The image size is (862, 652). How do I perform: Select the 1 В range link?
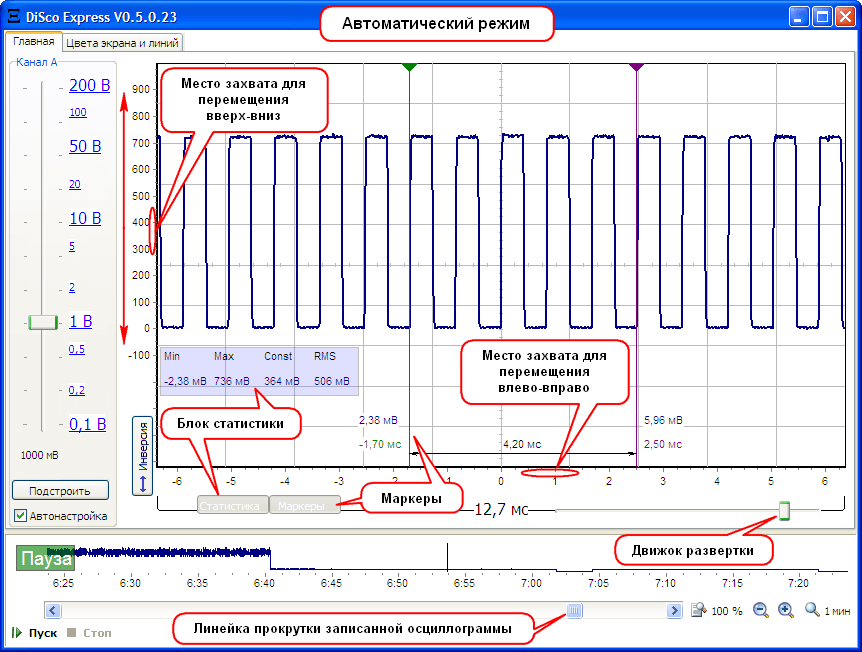[x=80, y=321]
